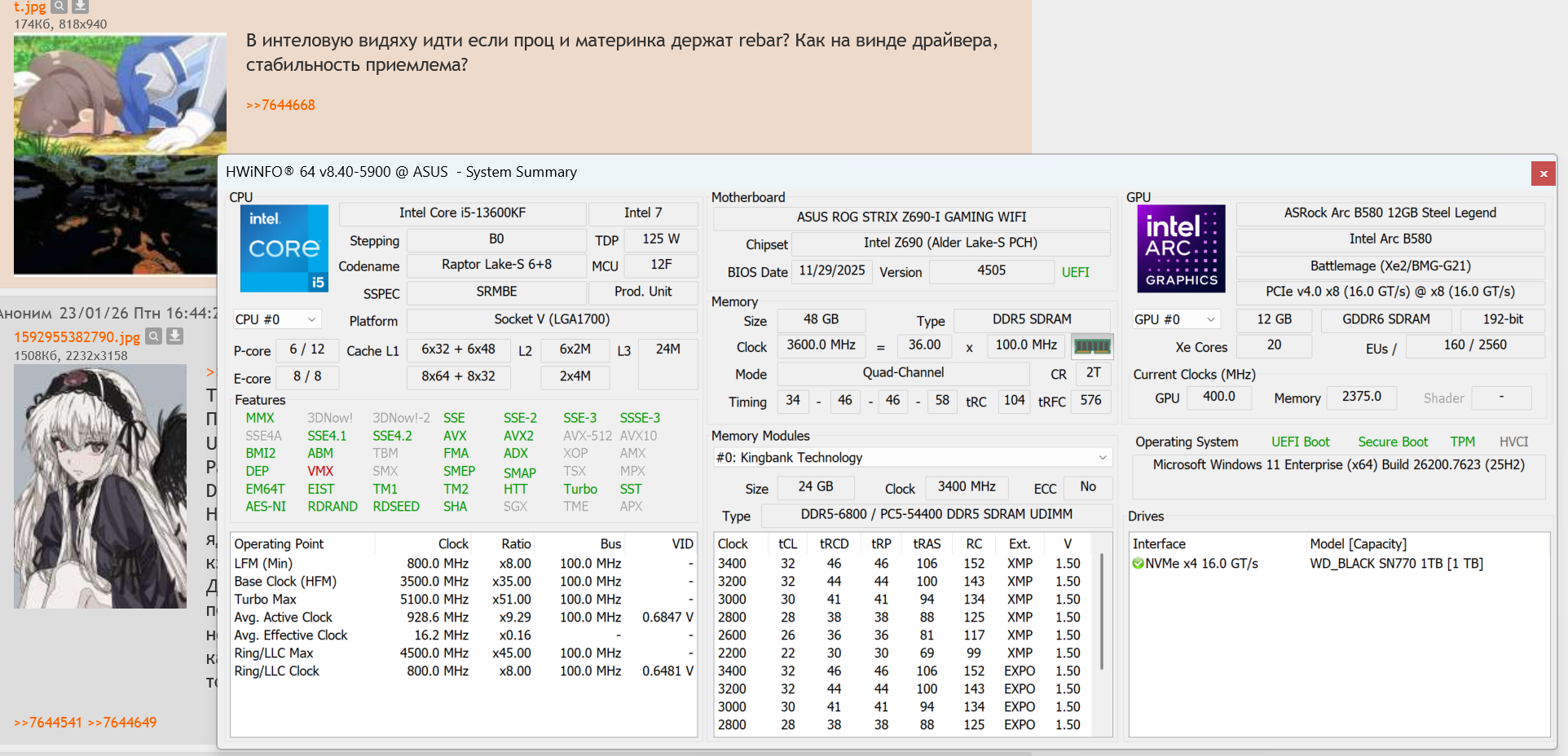Click the green NVMe drive status icon
The width and height of the screenshot is (1568, 756).
[1138, 564]
